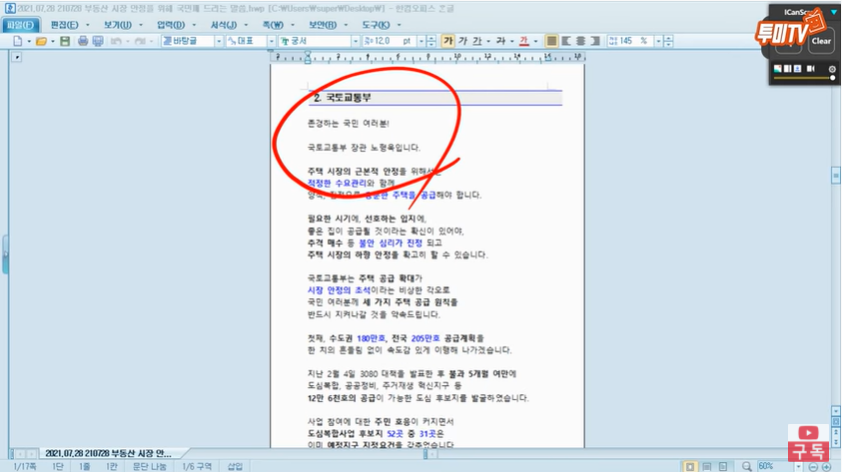Click the blue person icon in ICanScreen
The height and width of the screenshot is (472, 842).
(797, 69)
